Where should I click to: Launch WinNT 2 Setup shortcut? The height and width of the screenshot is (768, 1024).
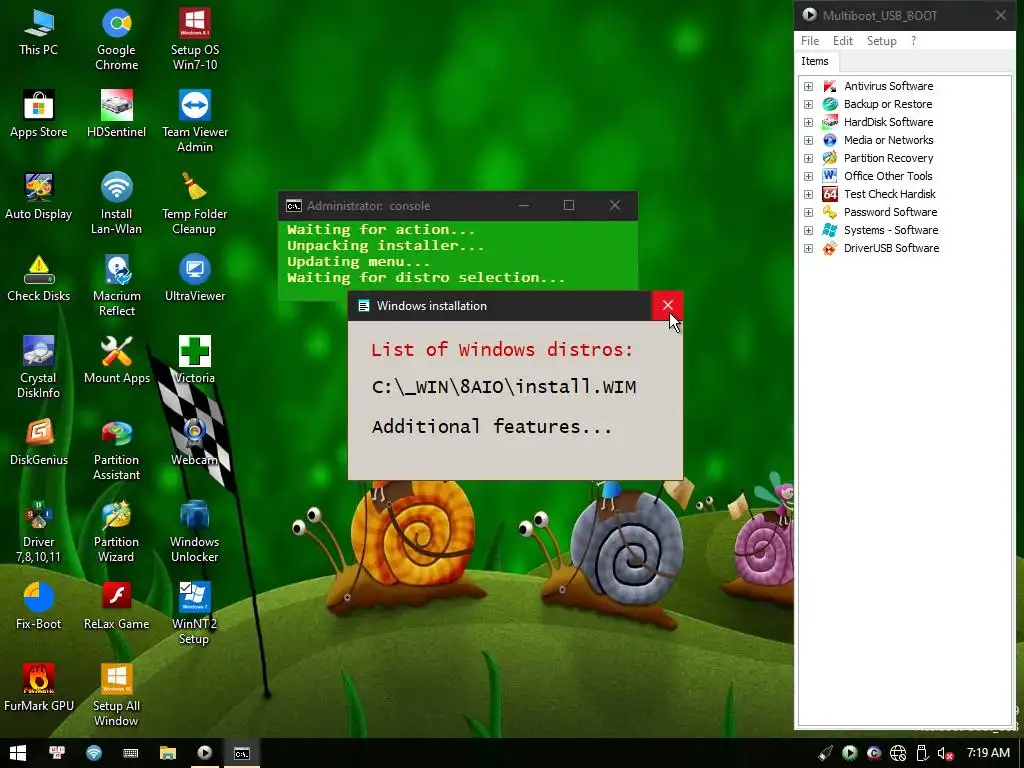pos(195,614)
